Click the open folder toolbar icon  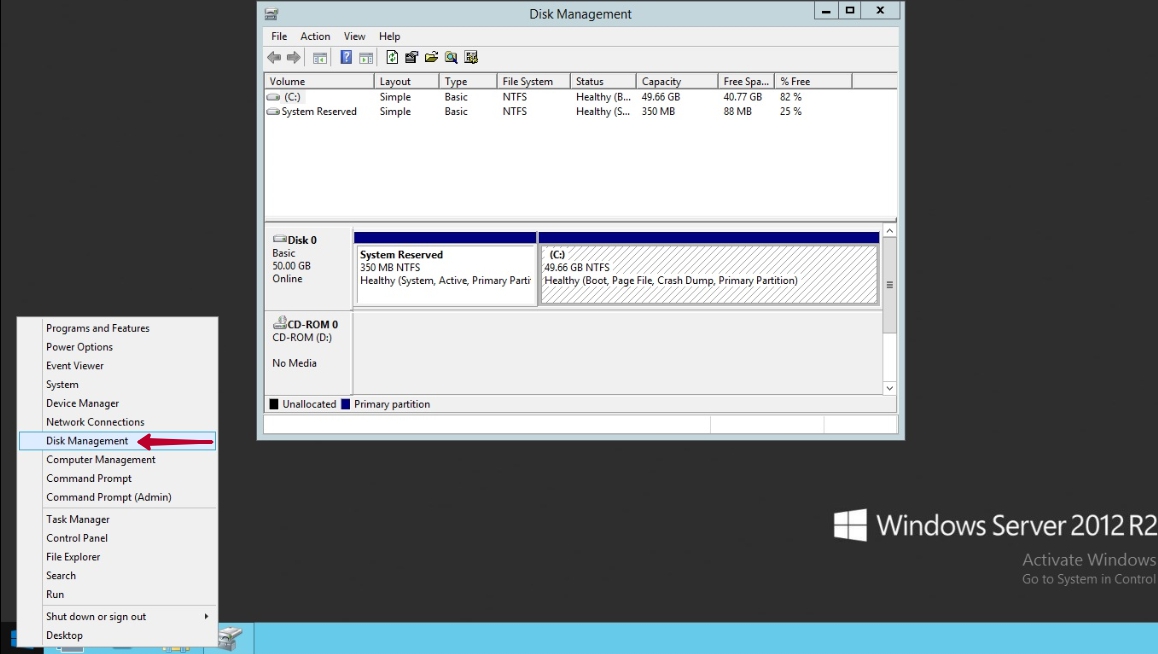[431, 58]
